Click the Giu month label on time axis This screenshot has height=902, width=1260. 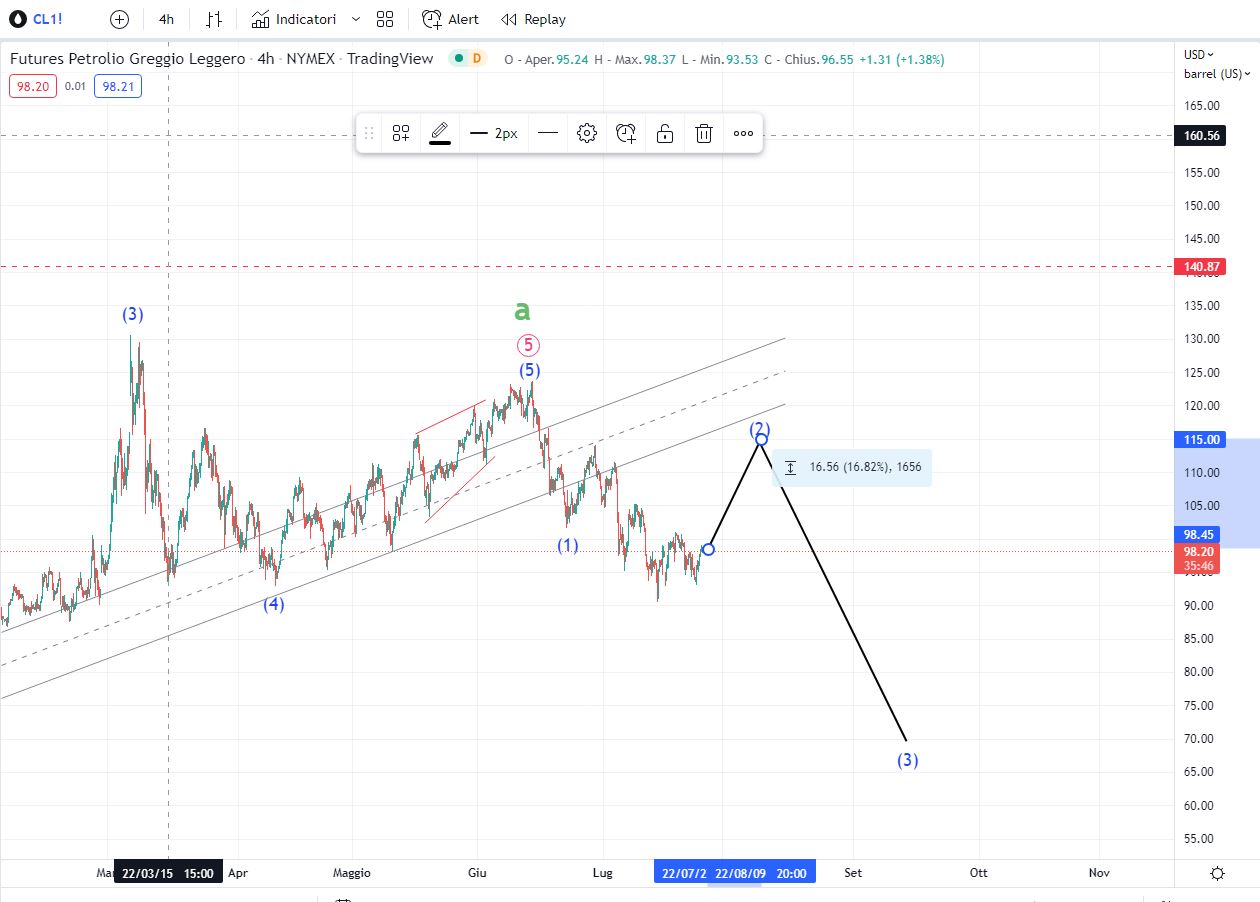[477, 873]
